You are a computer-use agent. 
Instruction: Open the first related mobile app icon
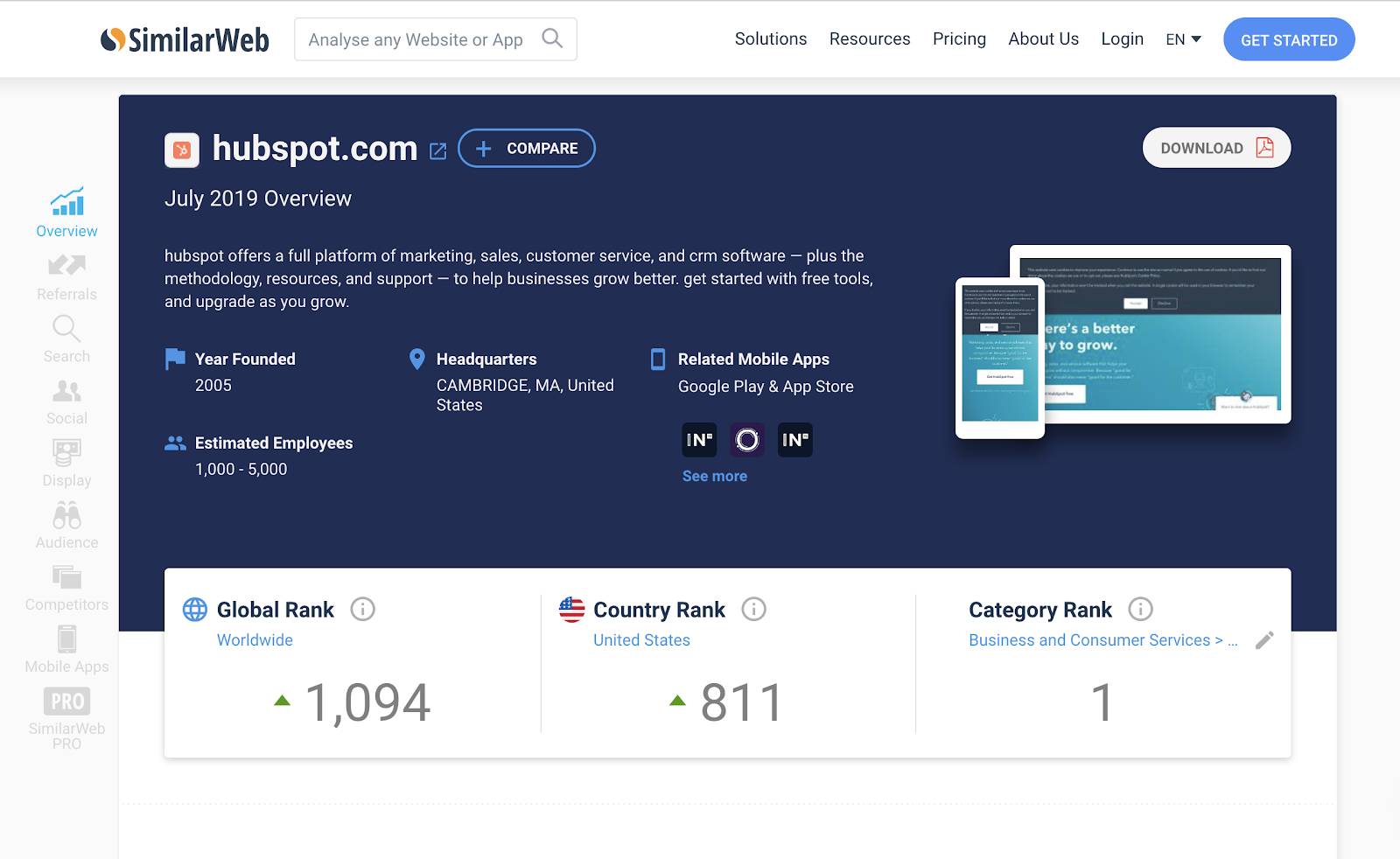click(699, 440)
